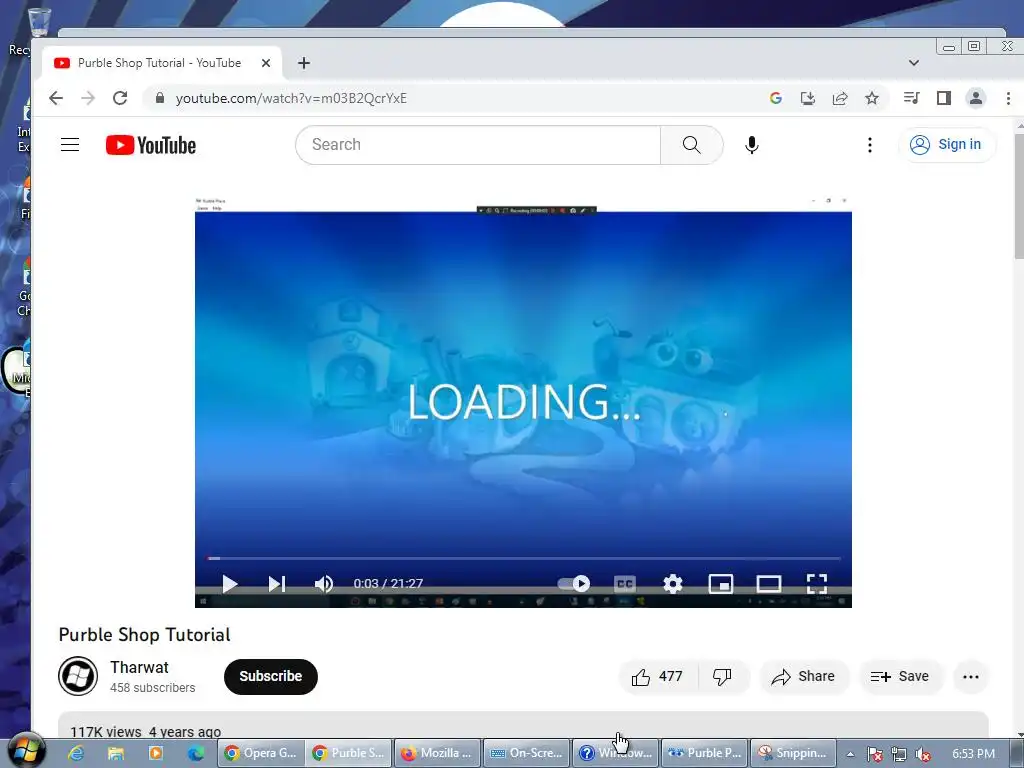Open YouTube settings three-dot menu

tap(869, 144)
